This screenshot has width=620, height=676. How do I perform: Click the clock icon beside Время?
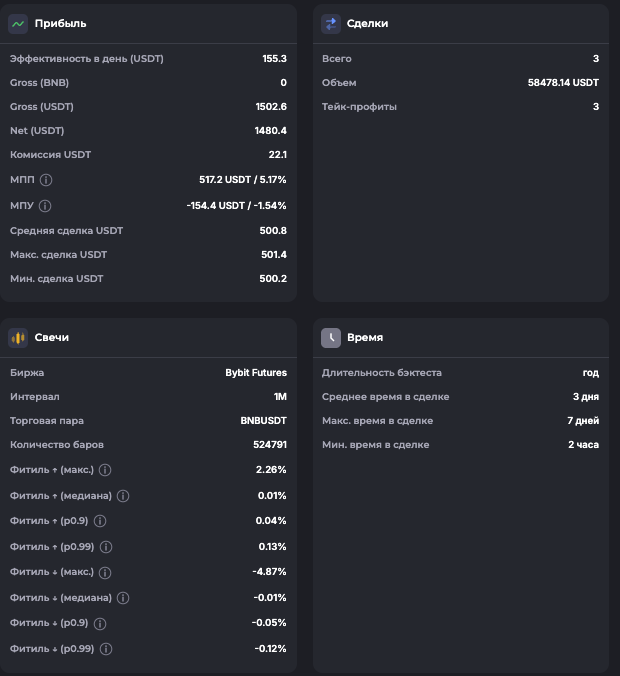[331, 338]
